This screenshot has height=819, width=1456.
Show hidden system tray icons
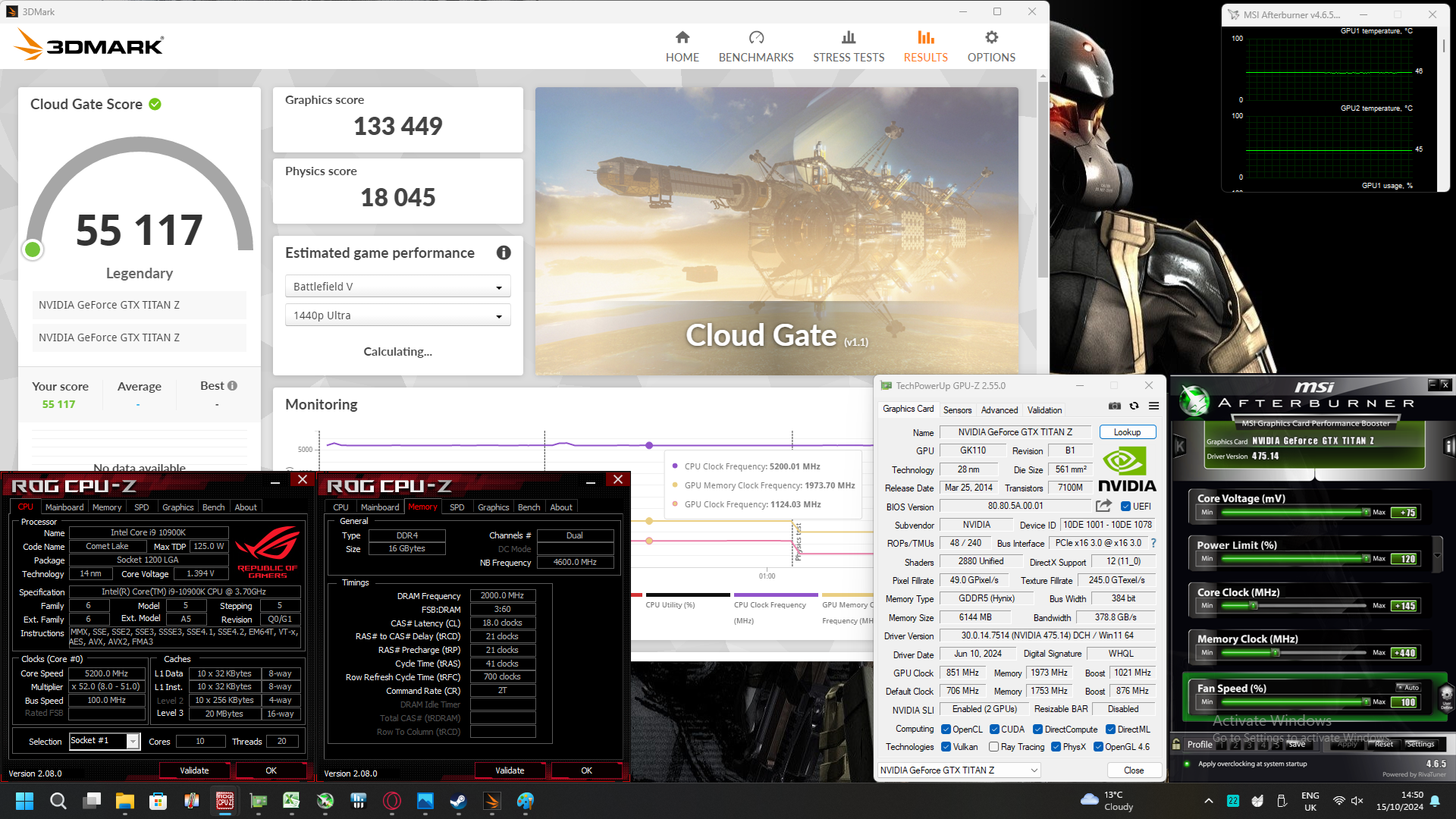click(x=1209, y=801)
